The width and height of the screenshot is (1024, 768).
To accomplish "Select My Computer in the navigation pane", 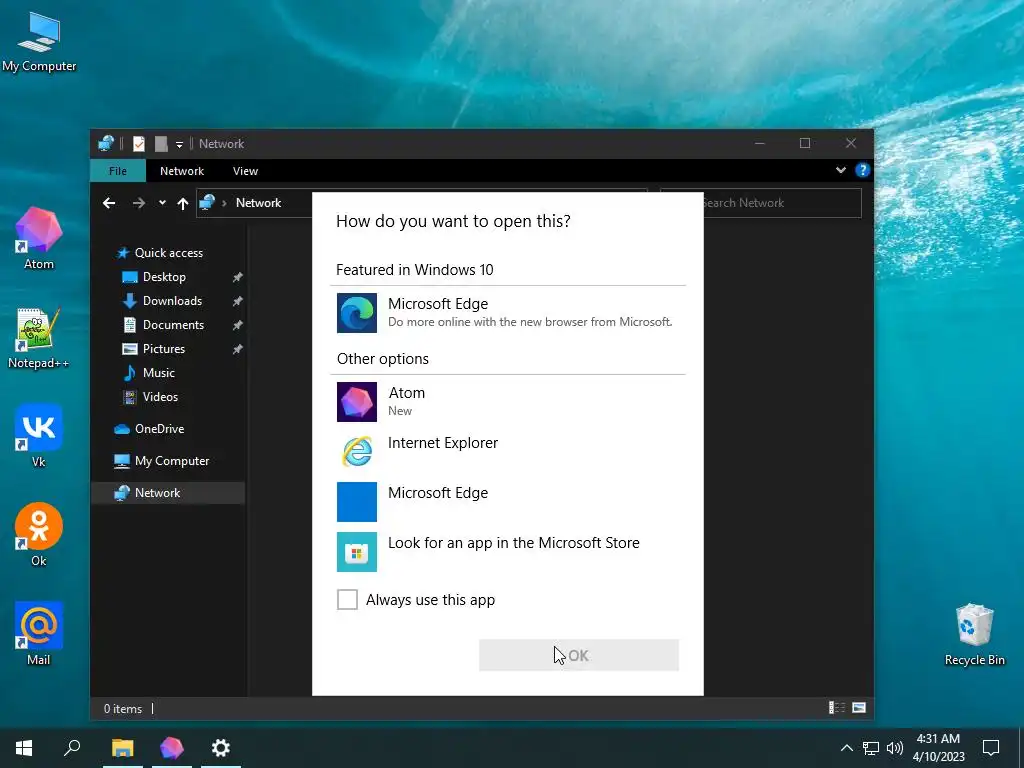I will (x=161, y=461).
